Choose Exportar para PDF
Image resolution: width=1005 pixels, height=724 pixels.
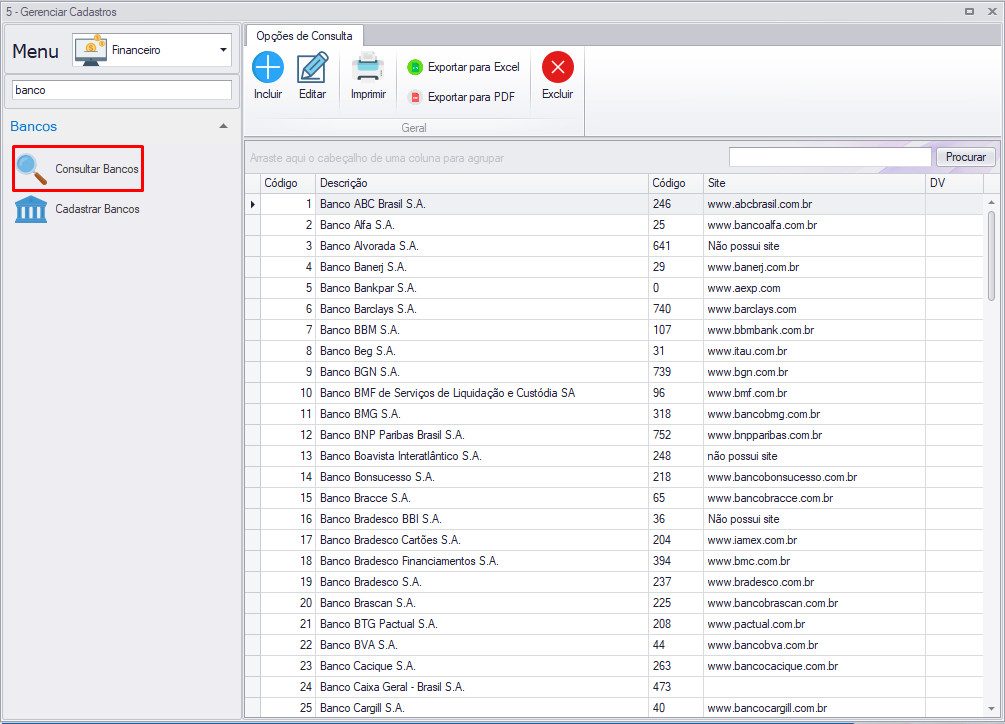461,97
